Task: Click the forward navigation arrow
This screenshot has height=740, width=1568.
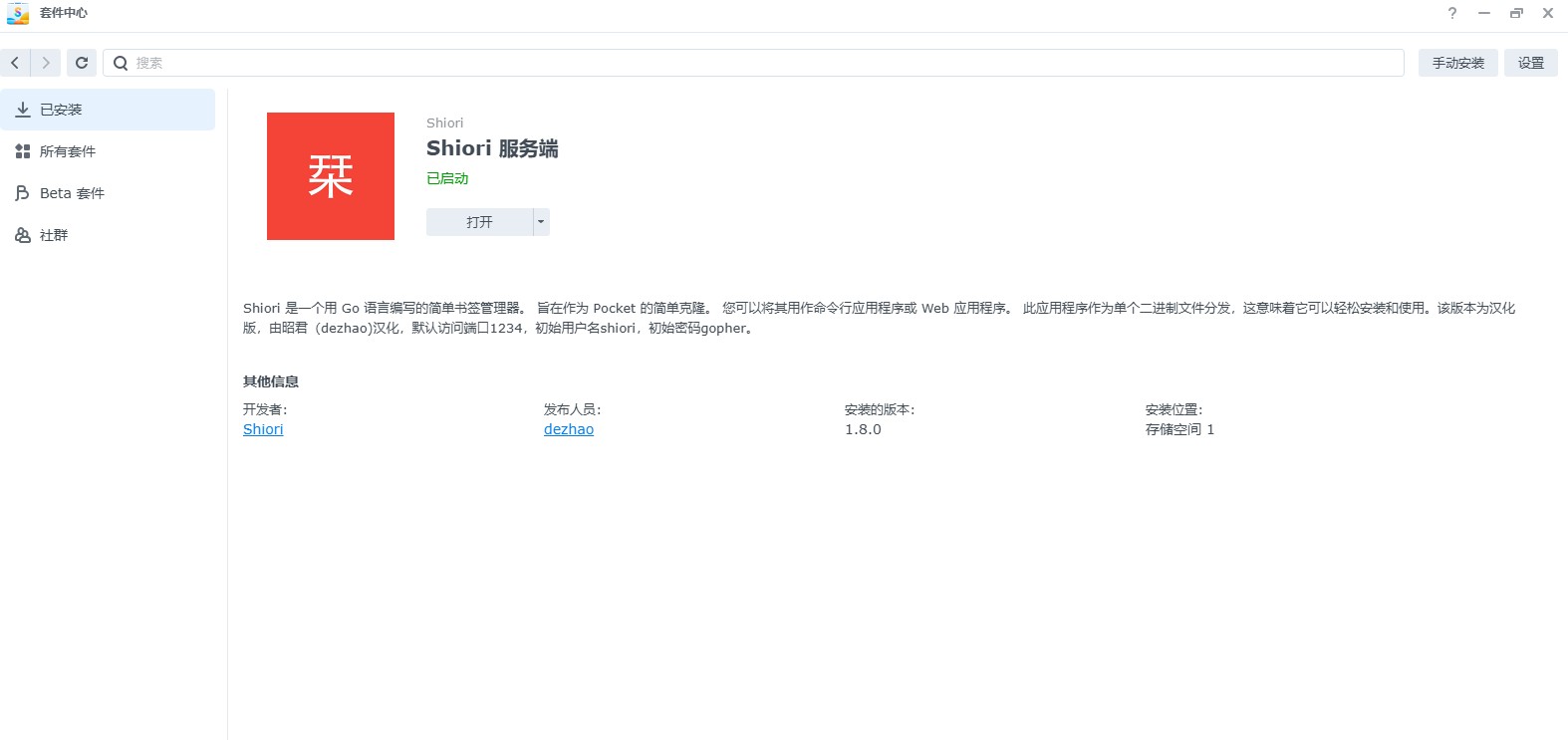Action: tap(46, 63)
